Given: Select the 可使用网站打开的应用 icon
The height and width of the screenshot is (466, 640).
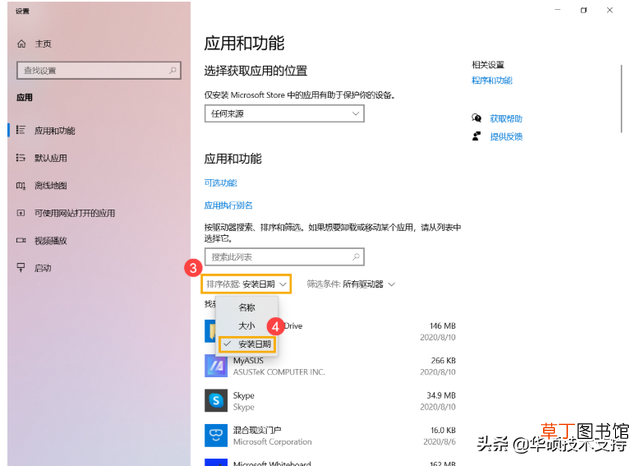Looking at the screenshot, I should point(20,213).
